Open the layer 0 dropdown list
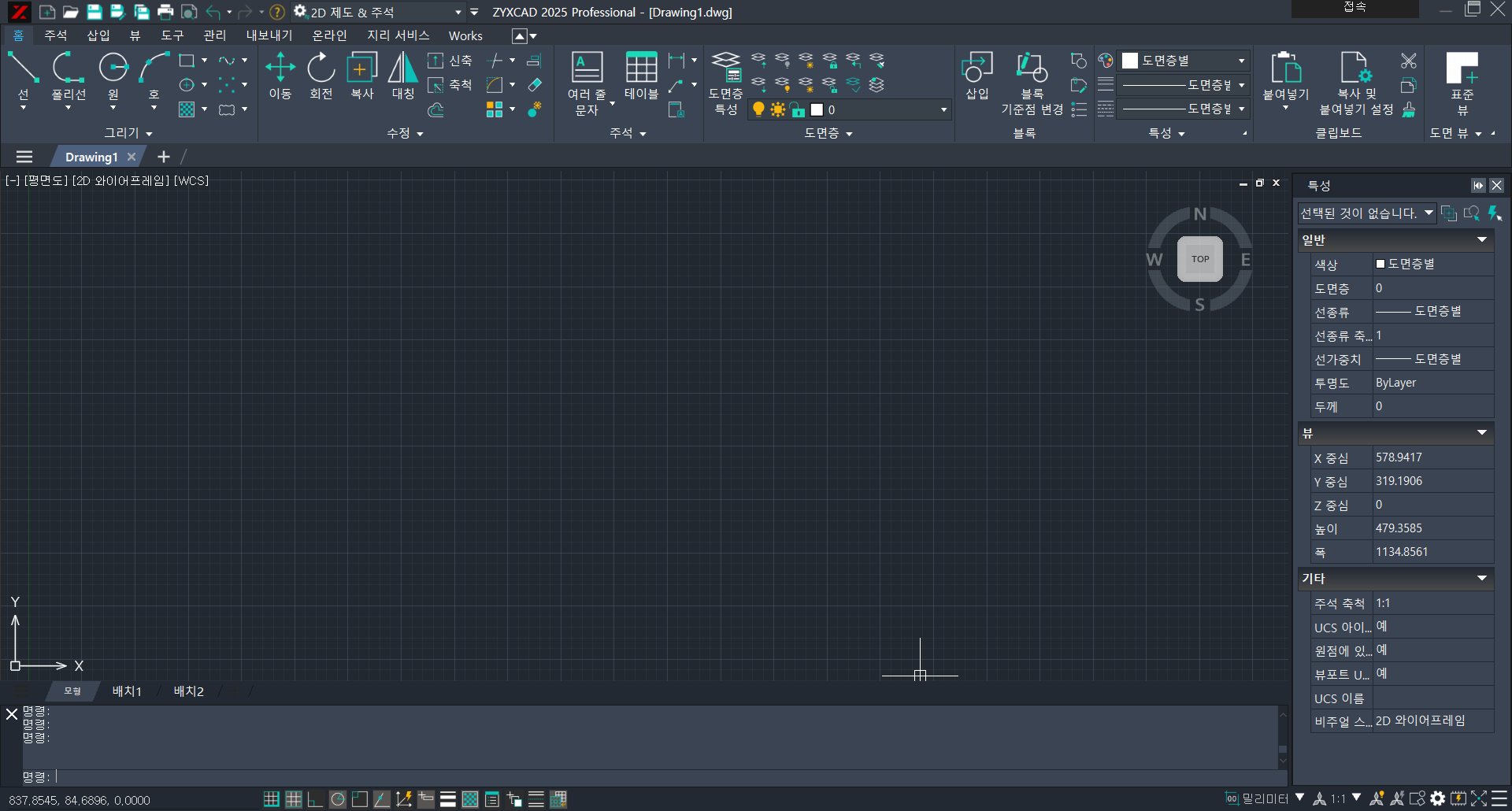 point(943,109)
